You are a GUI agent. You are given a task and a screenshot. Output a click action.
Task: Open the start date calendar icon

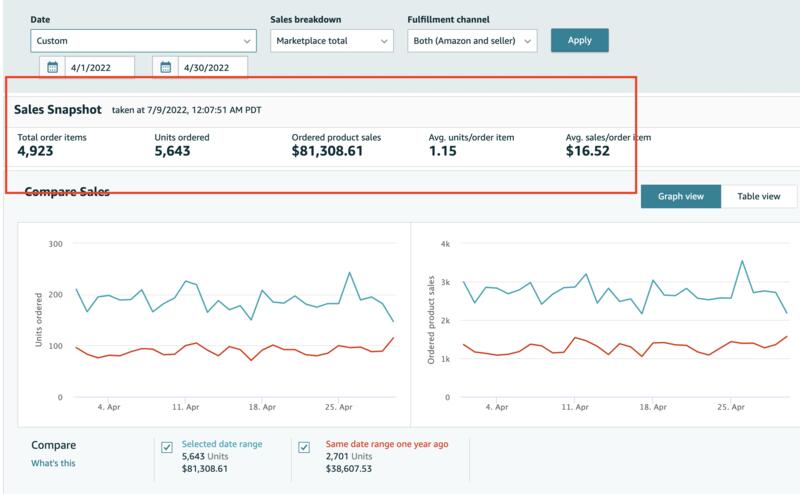pyautogui.click(x=53, y=67)
